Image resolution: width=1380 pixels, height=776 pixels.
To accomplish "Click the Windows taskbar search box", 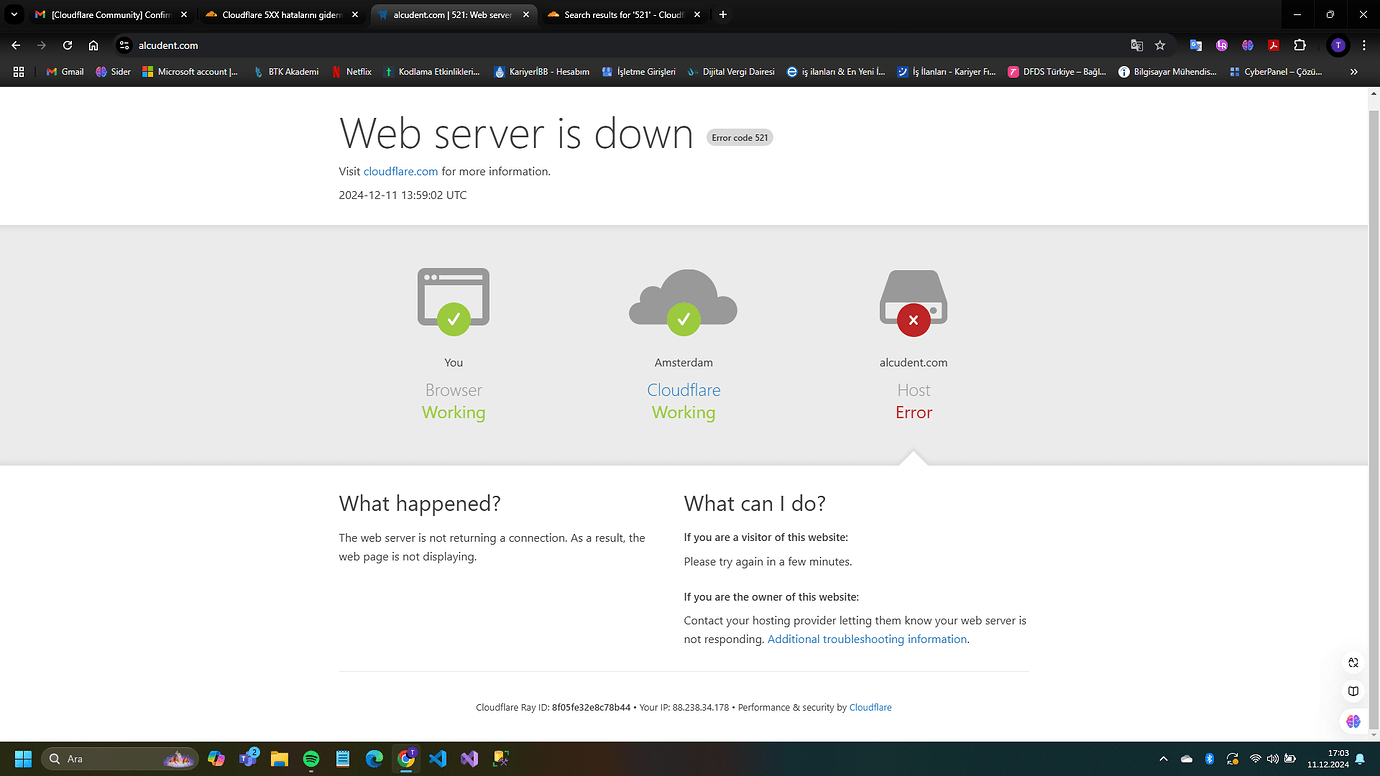I will [x=118, y=759].
